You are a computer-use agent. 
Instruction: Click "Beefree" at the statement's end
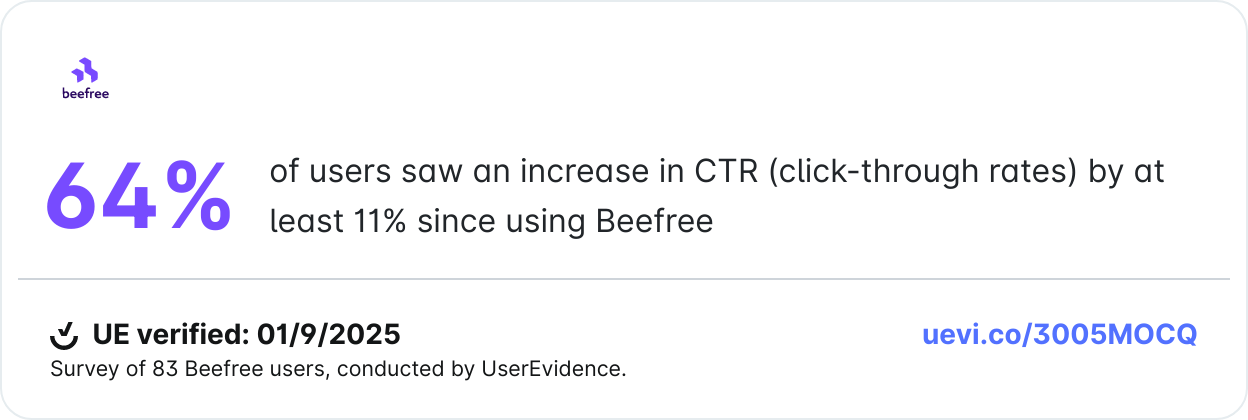click(654, 221)
